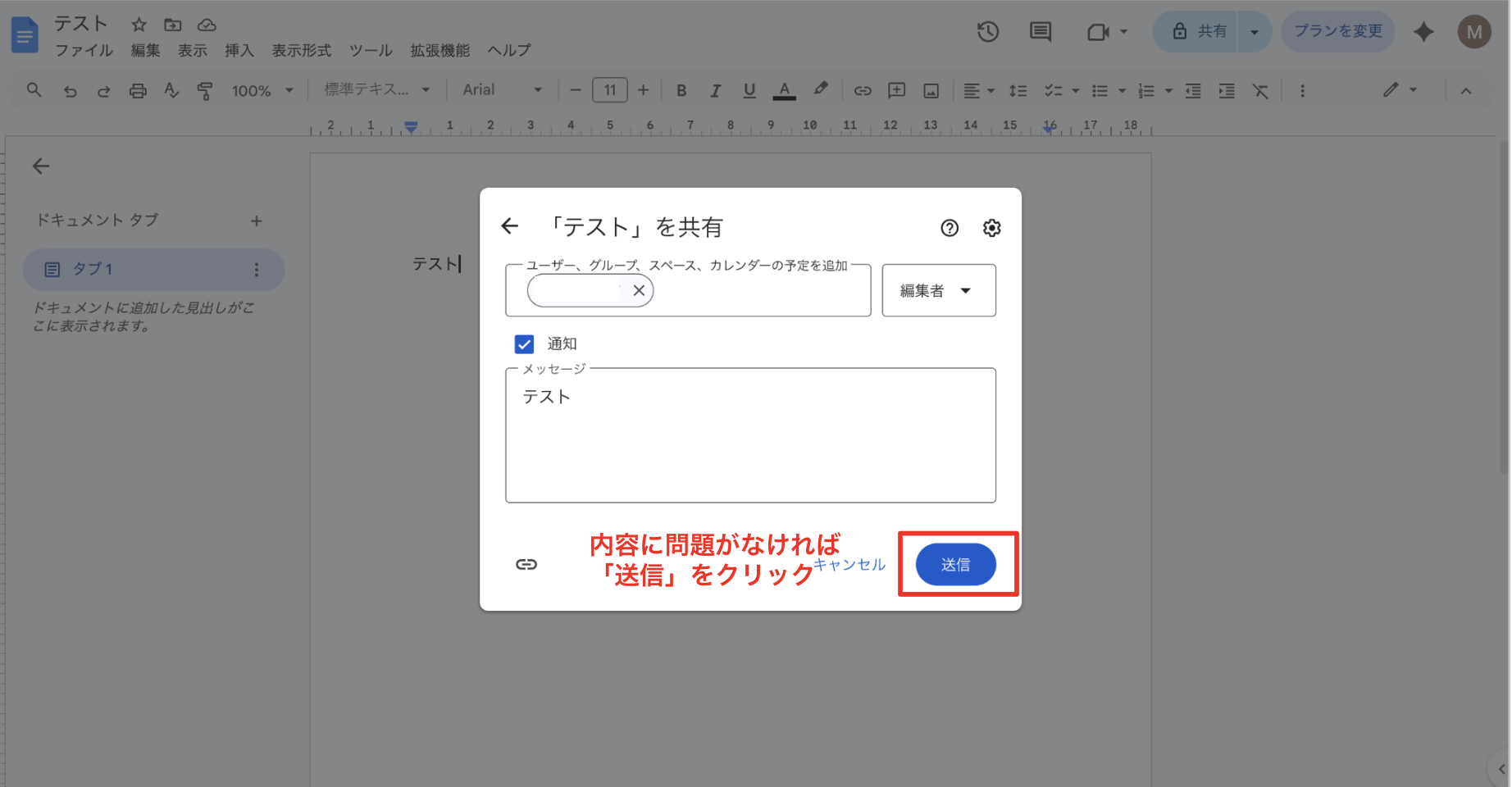Activate the paint format tool

click(x=205, y=91)
